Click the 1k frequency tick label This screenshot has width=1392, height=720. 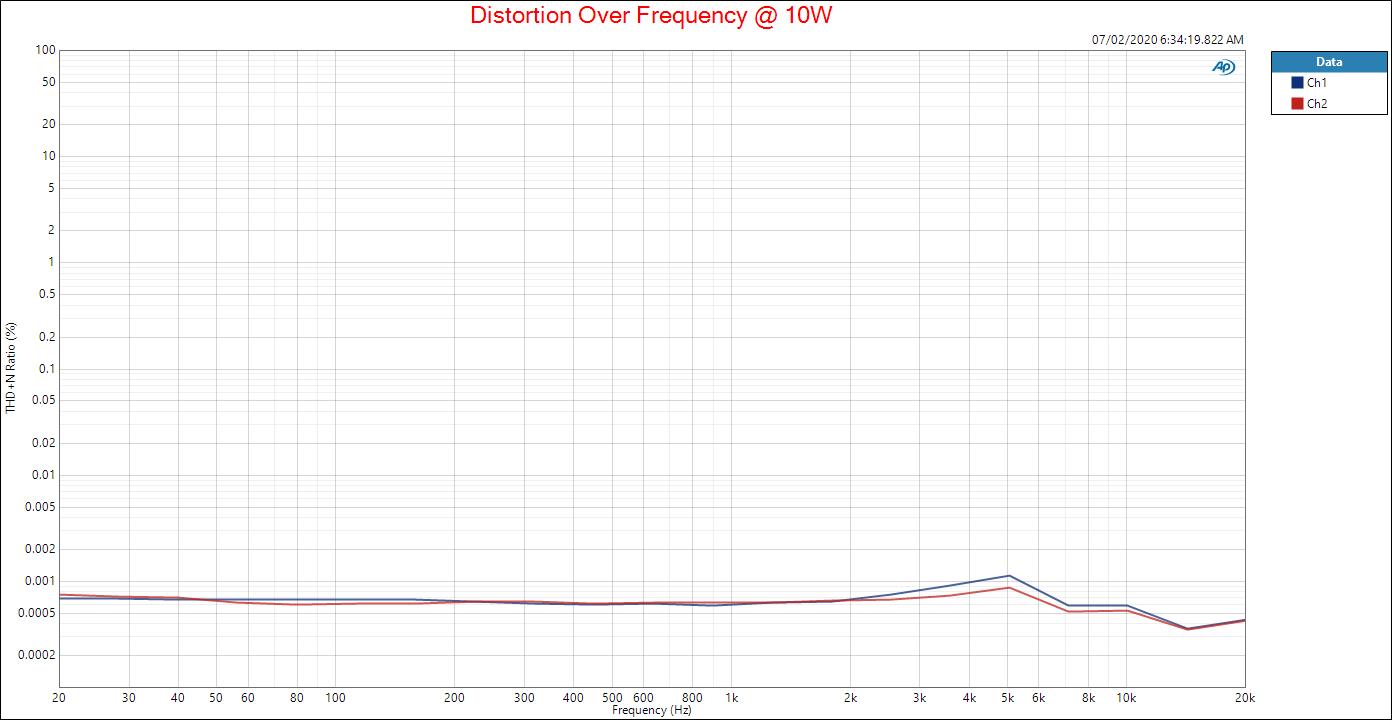tap(731, 698)
